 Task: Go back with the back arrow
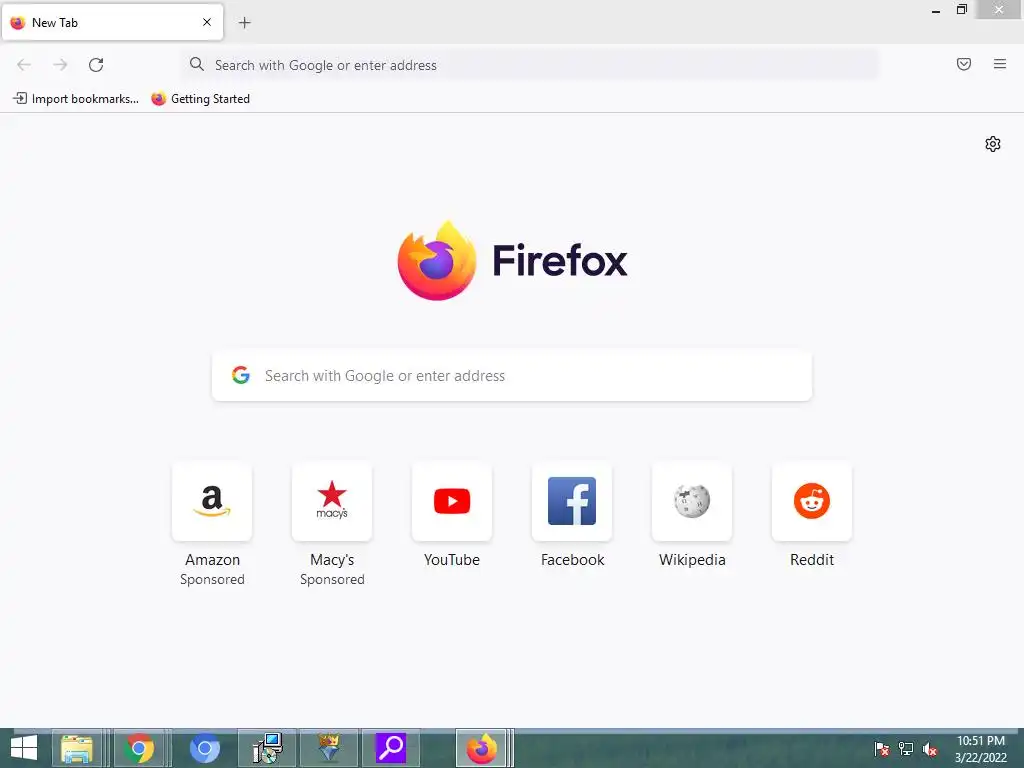click(x=24, y=65)
